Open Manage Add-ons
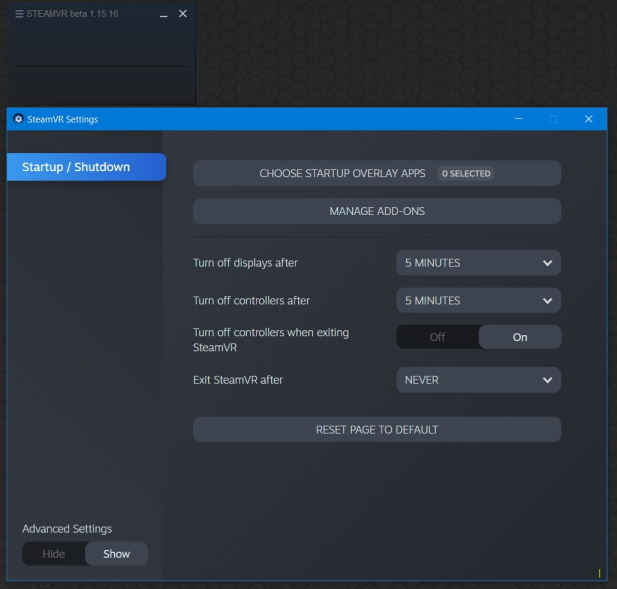Viewport: 617px width, 589px height. coord(376,211)
